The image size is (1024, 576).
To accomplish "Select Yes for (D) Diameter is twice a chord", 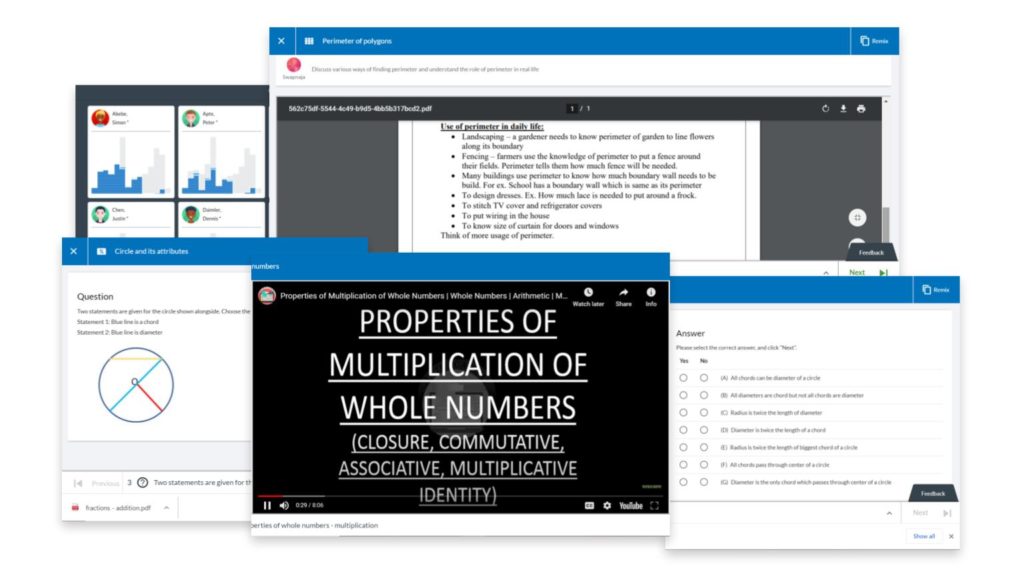I will click(683, 430).
